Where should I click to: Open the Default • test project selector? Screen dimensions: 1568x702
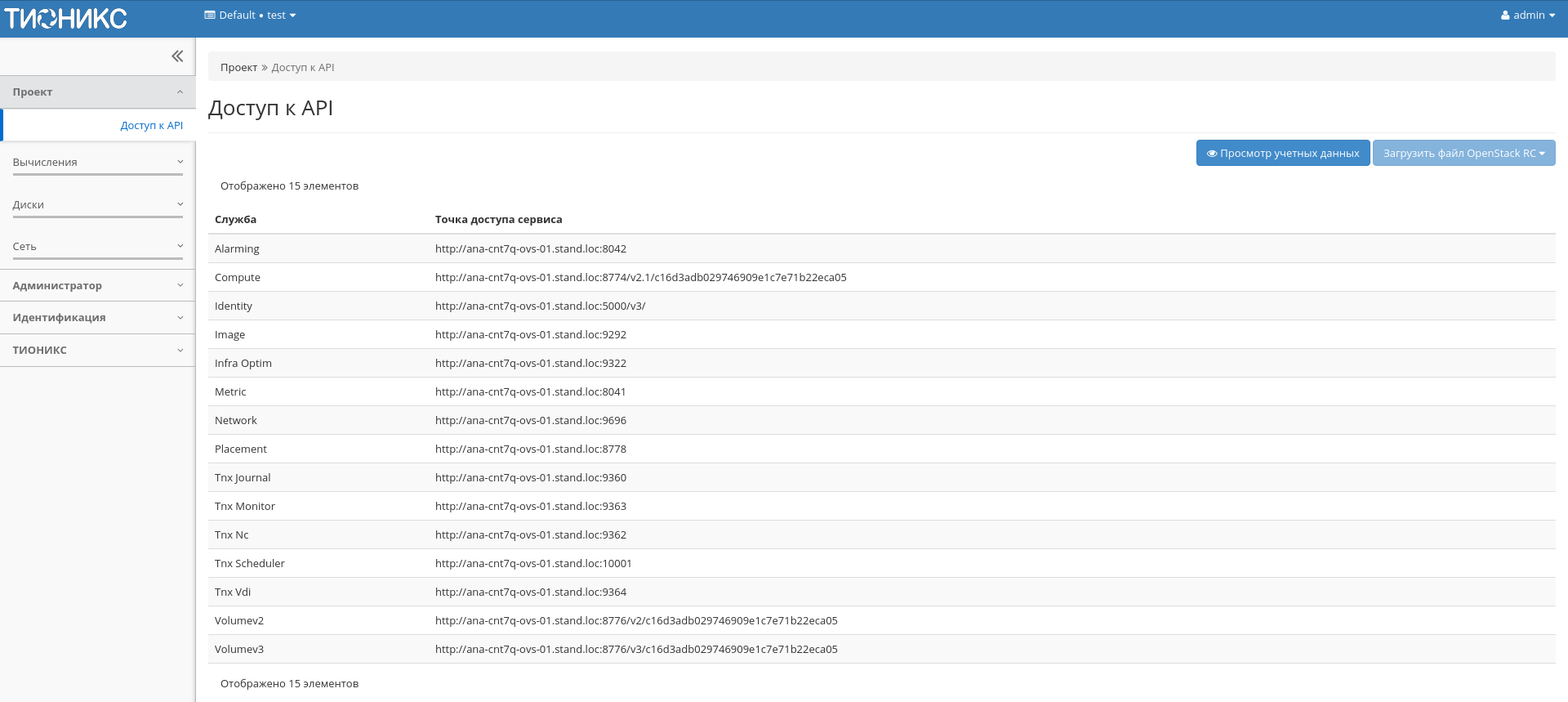click(x=250, y=16)
